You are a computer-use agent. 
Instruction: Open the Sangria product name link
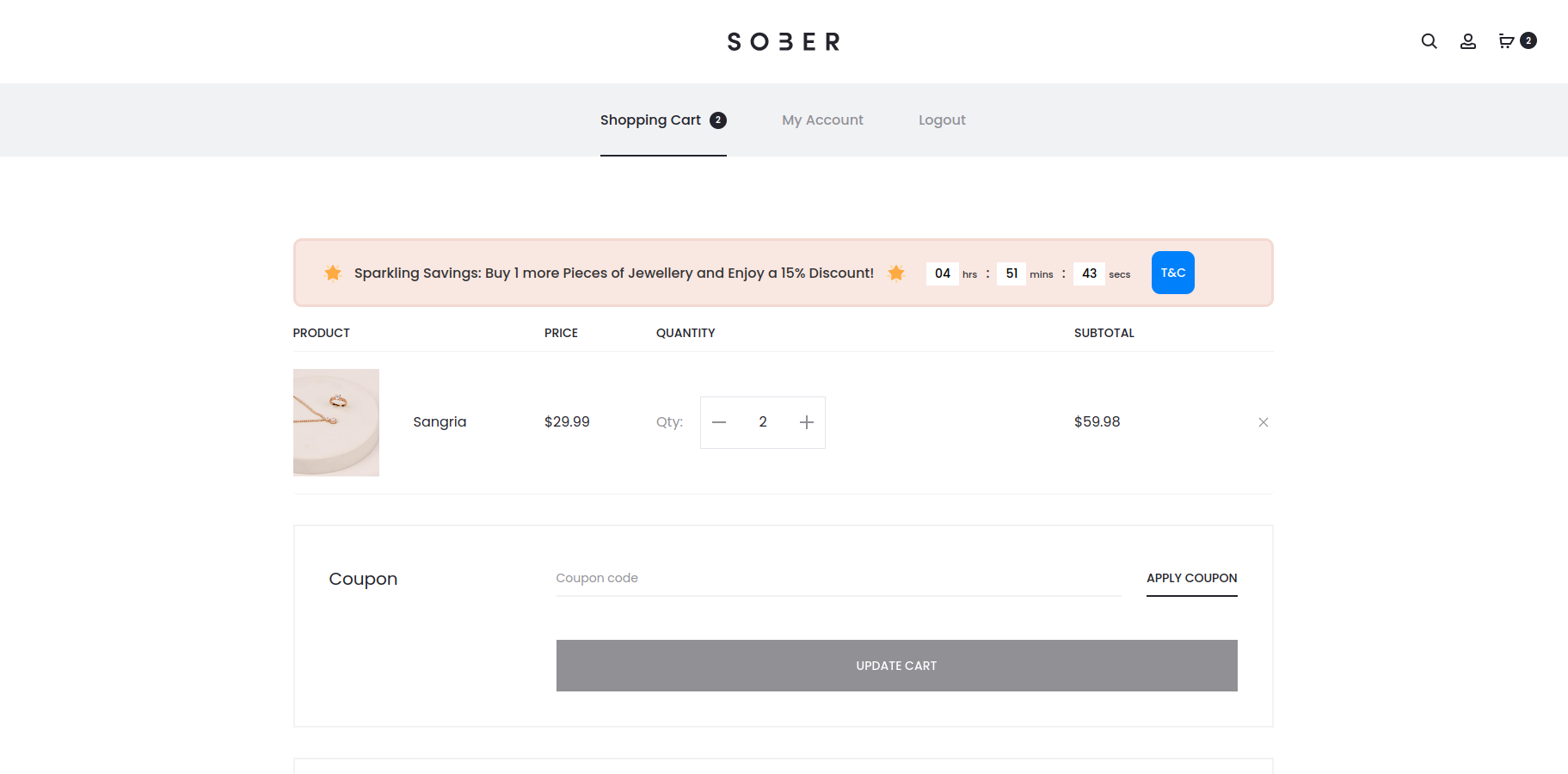click(440, 422)
